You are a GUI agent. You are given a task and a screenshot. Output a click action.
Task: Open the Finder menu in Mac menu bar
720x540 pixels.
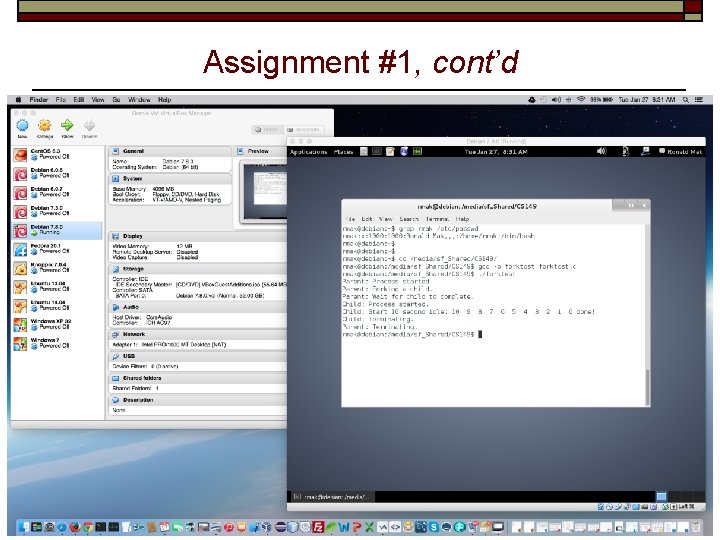coord(39,100)
